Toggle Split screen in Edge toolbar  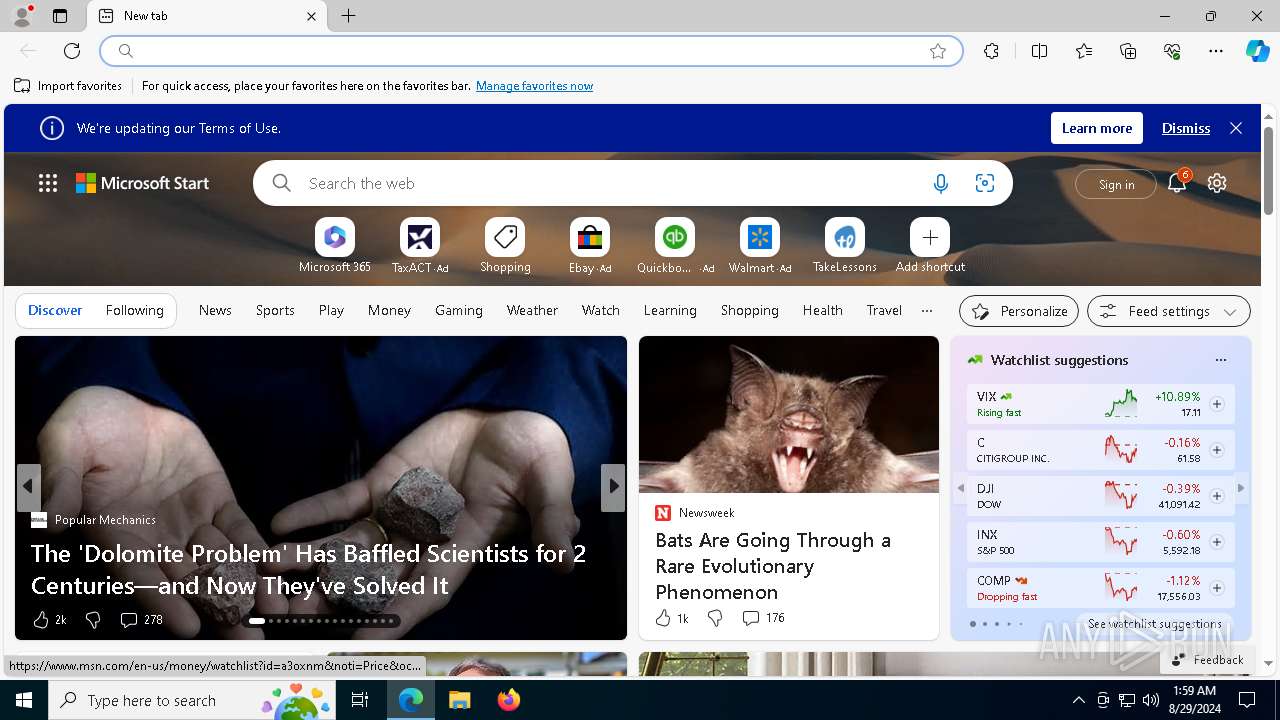1039,51
